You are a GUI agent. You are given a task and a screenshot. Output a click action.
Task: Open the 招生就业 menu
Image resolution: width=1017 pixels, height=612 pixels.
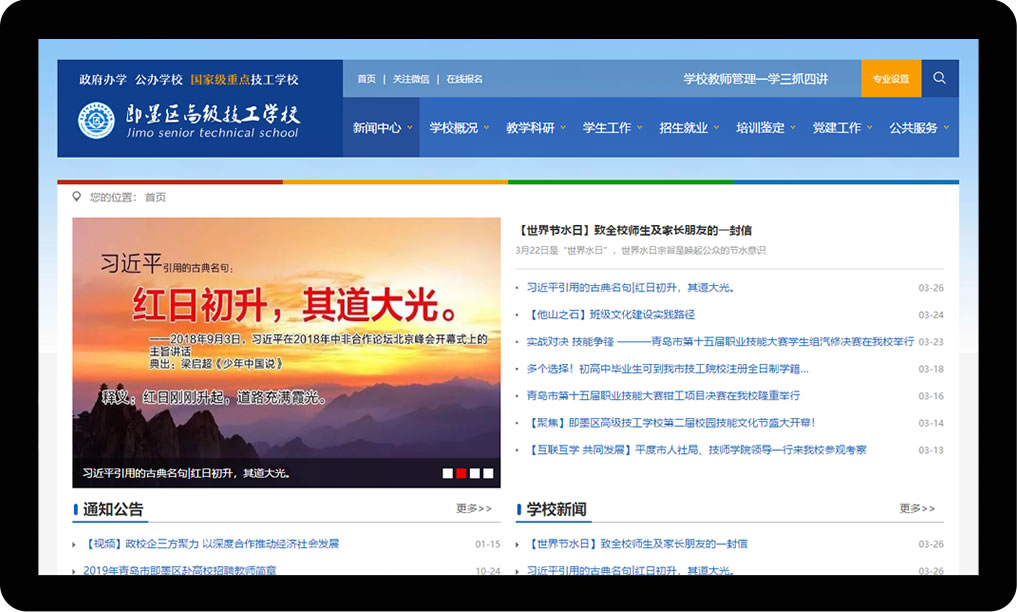pyautogui.click(x=683, y=128)
